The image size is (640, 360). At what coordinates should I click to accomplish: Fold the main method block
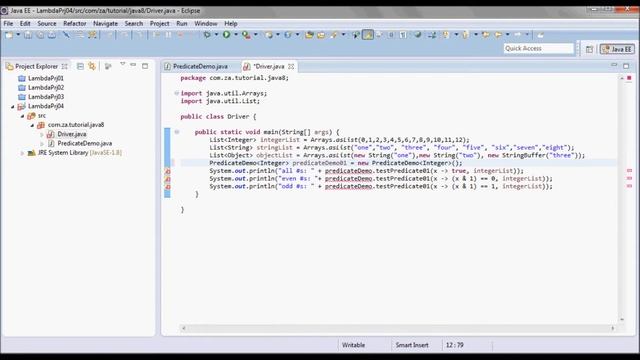(x=176, y=132)
